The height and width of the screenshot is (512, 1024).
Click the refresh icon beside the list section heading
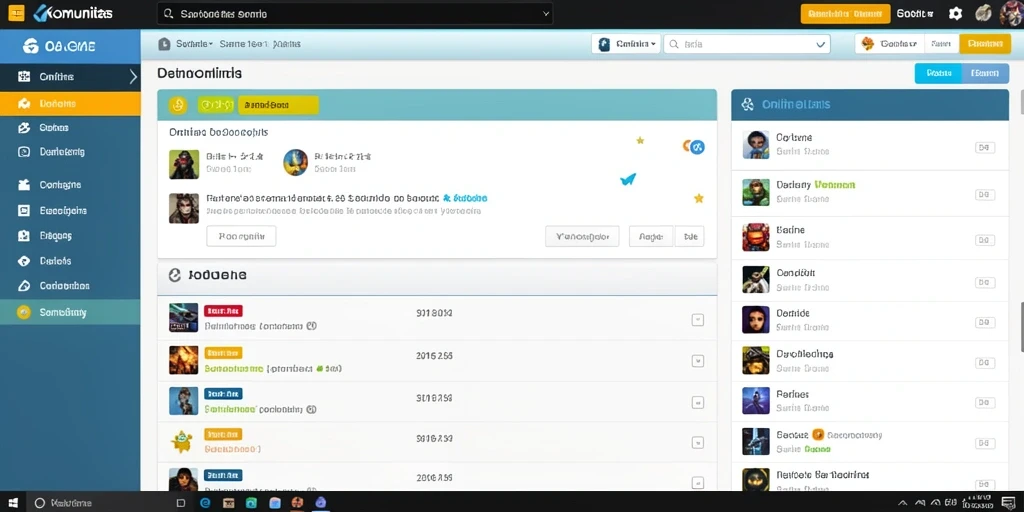coord(174,275)
